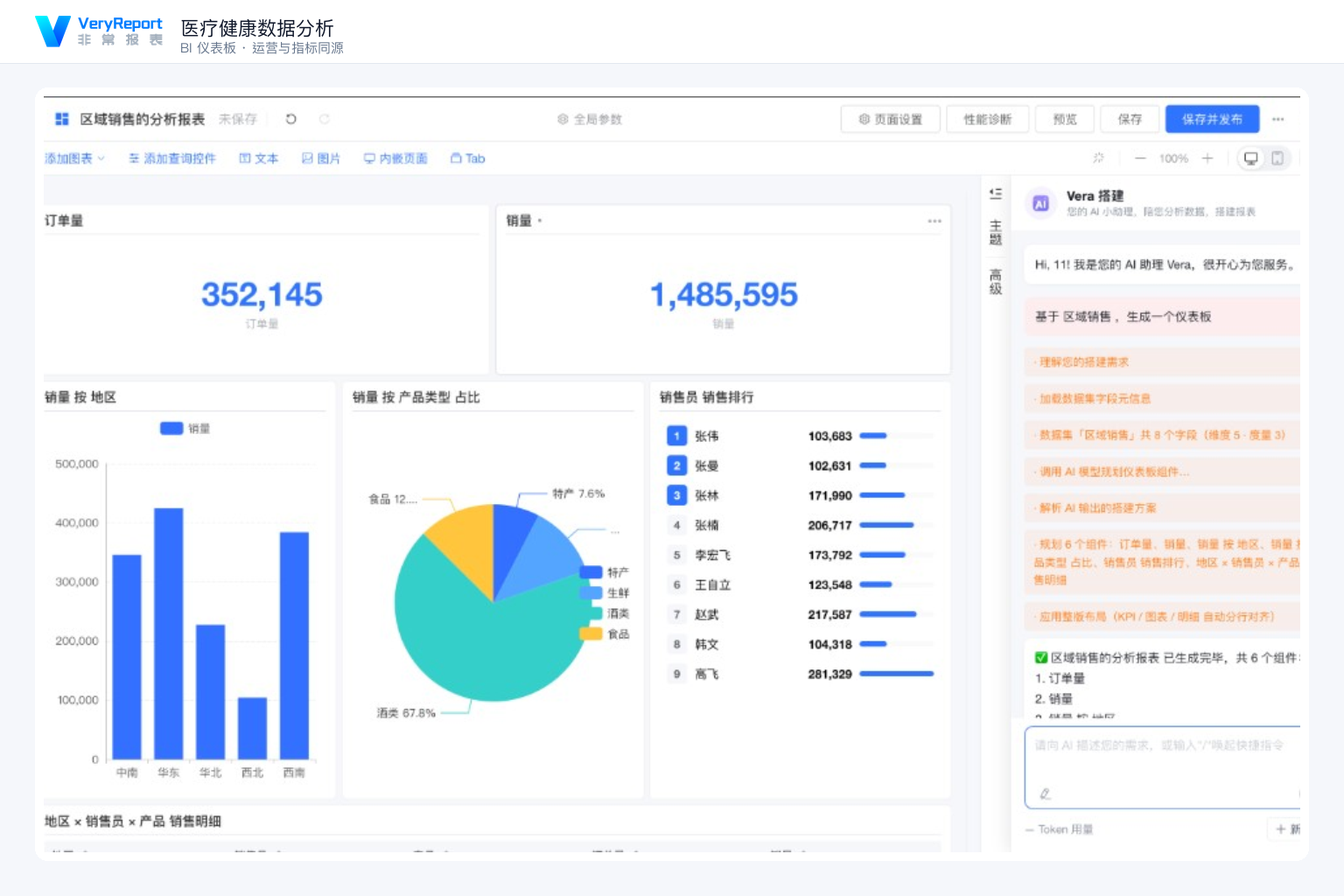Expand the Token 用量 section
The width and height of the screenshot is (1344, 896).
point(1060,829)
